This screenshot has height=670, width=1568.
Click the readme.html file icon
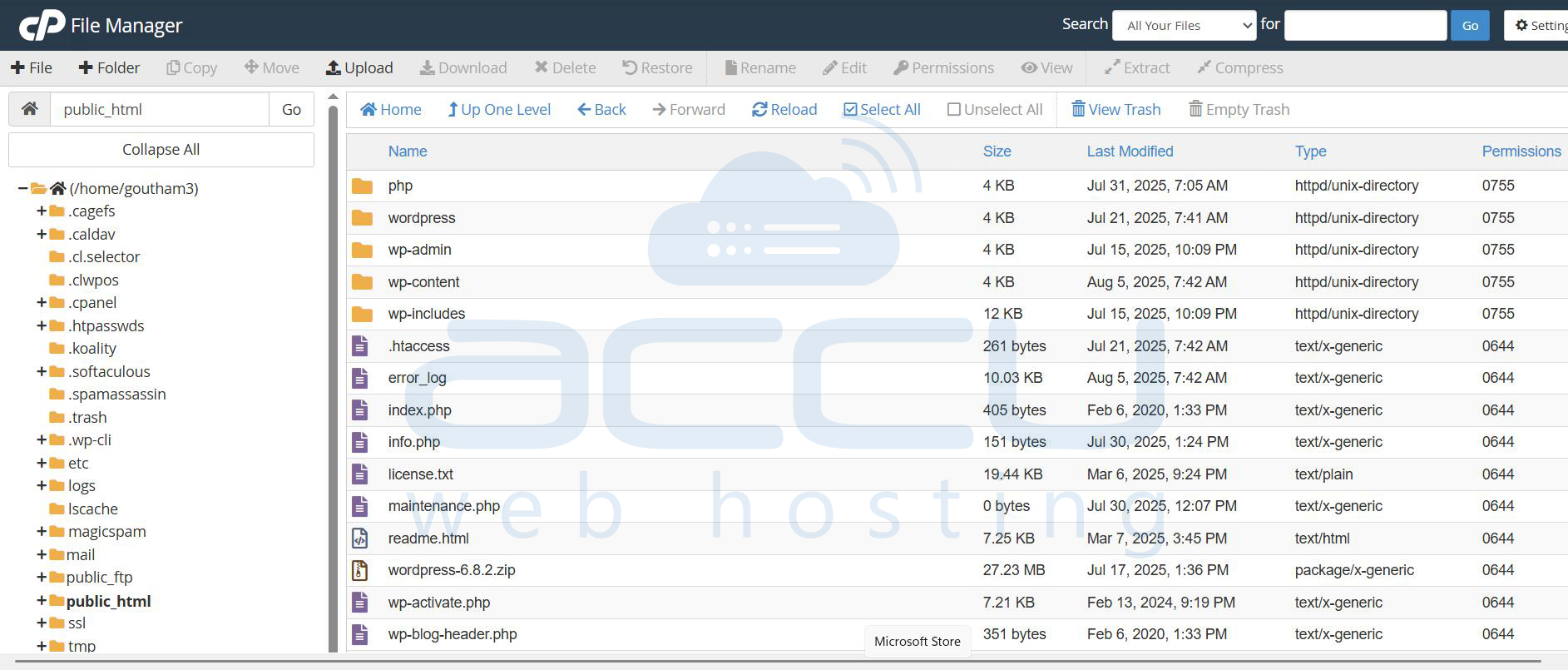(360, 538)
